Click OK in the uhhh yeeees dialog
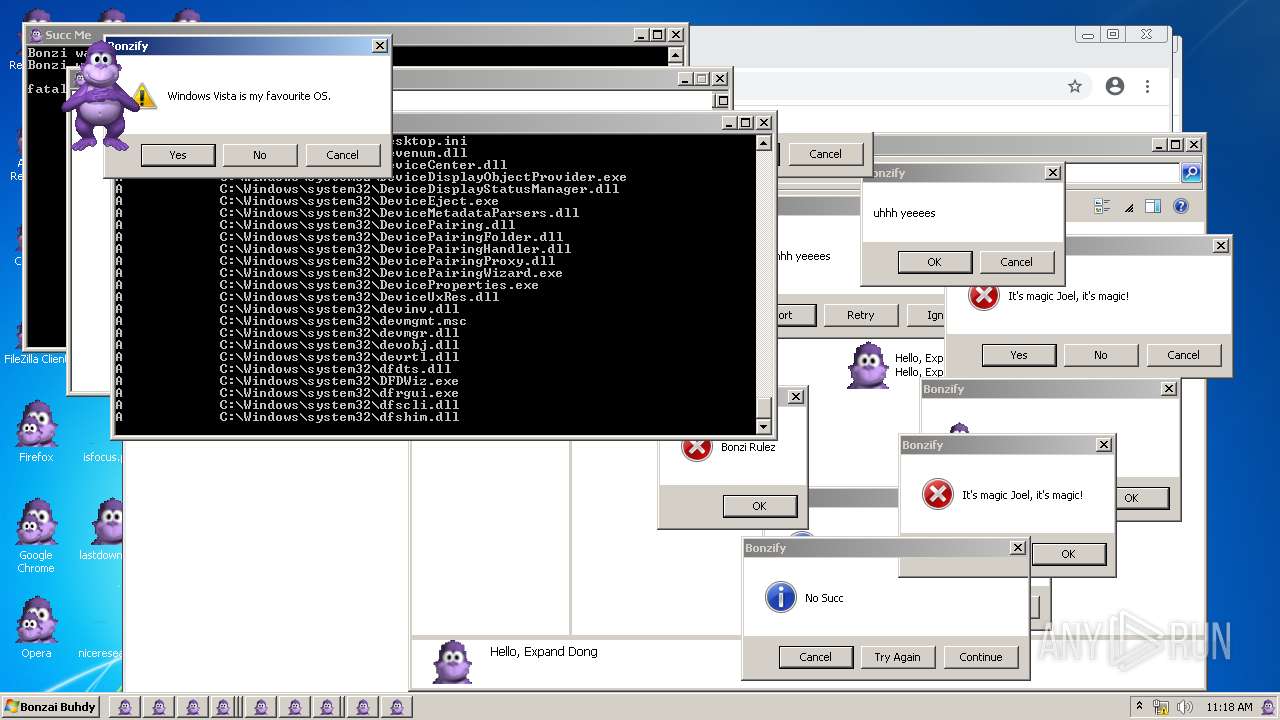This screenshot has width=1280, height=720. 934,262
